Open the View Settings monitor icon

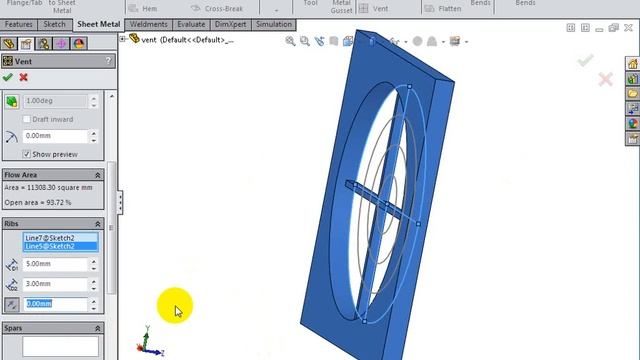tap(455, 41)
